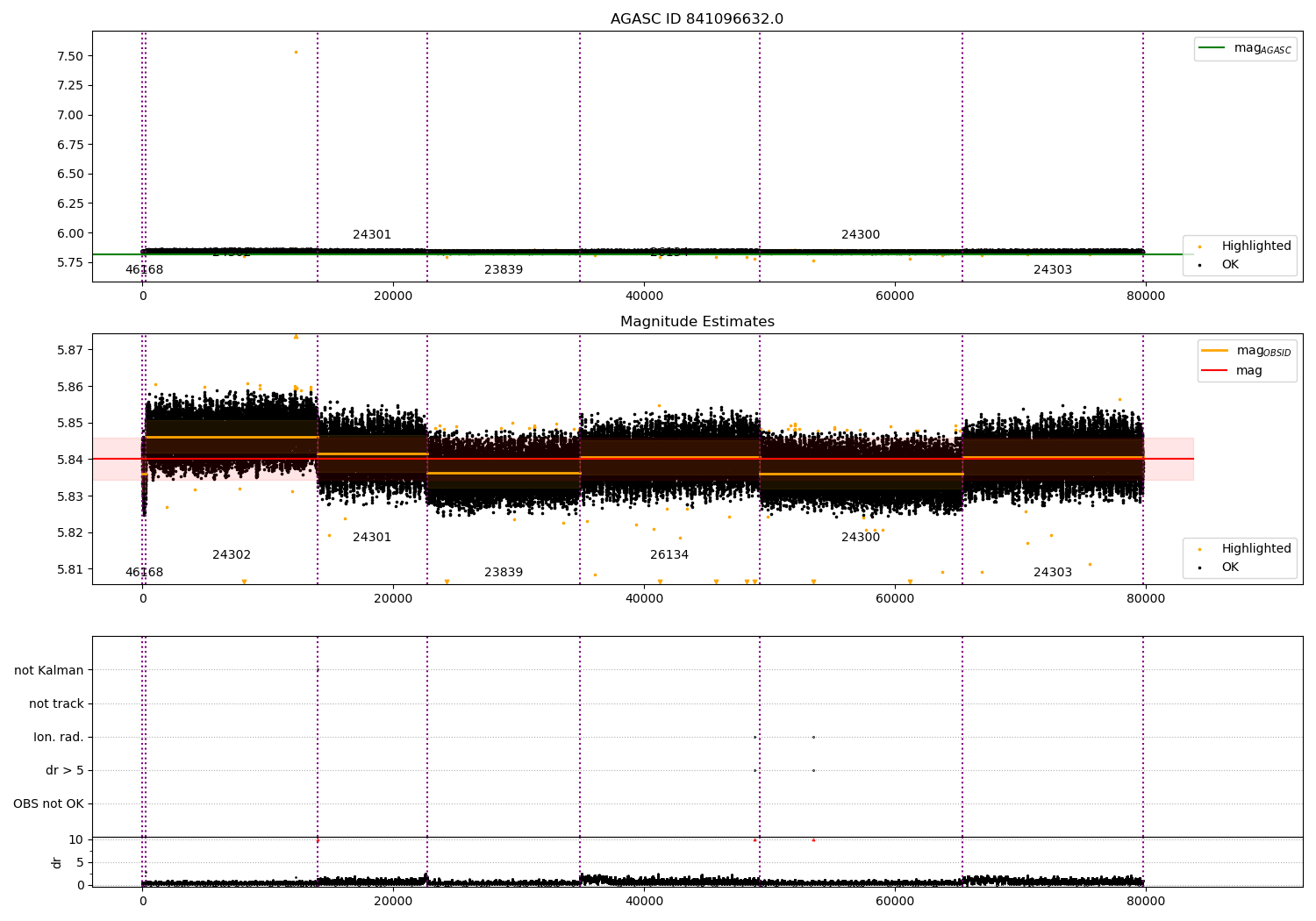Click 20000 x-tick under the dr plot
Screen dimensions: 1316x921
coord(393,901)
